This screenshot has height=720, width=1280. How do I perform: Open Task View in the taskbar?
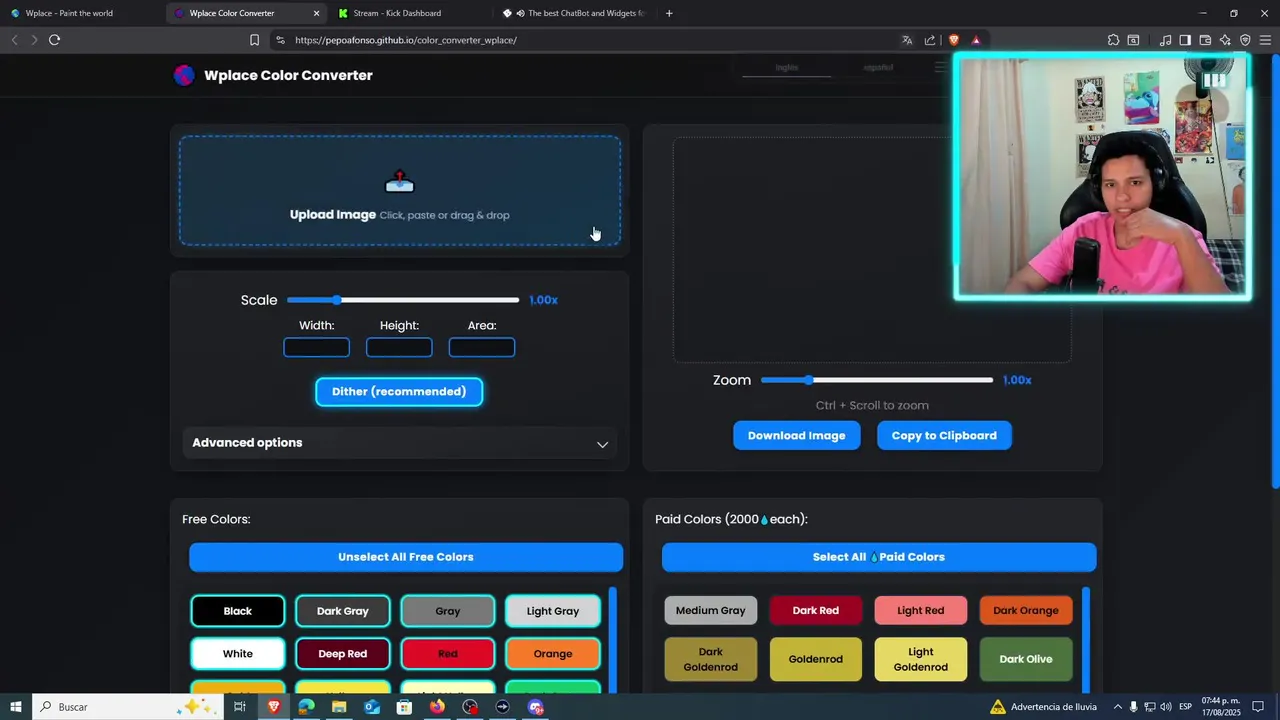click(x=240, y=707)
